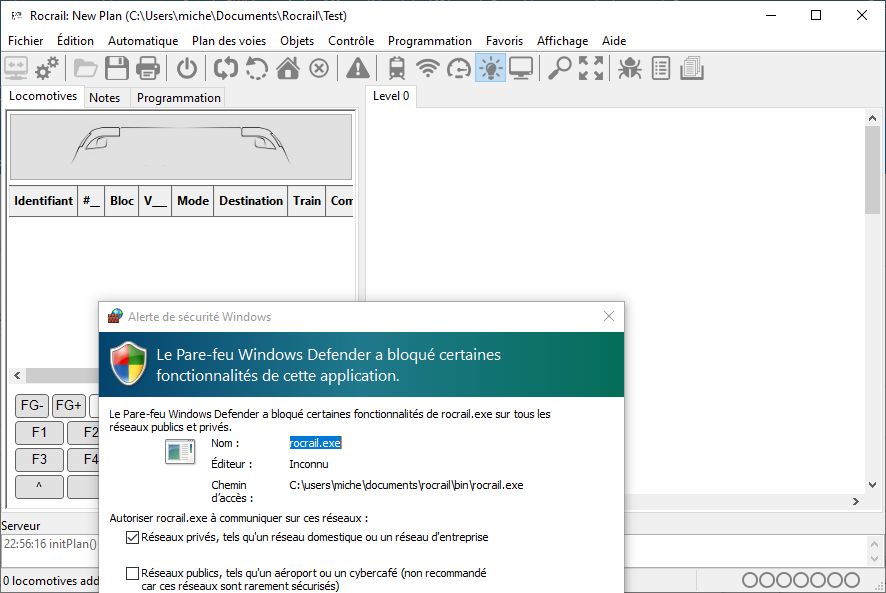Click the speedometer gauge icon
Image resolution: width=886 pixels, height=593 pixels.
point(459,69)
